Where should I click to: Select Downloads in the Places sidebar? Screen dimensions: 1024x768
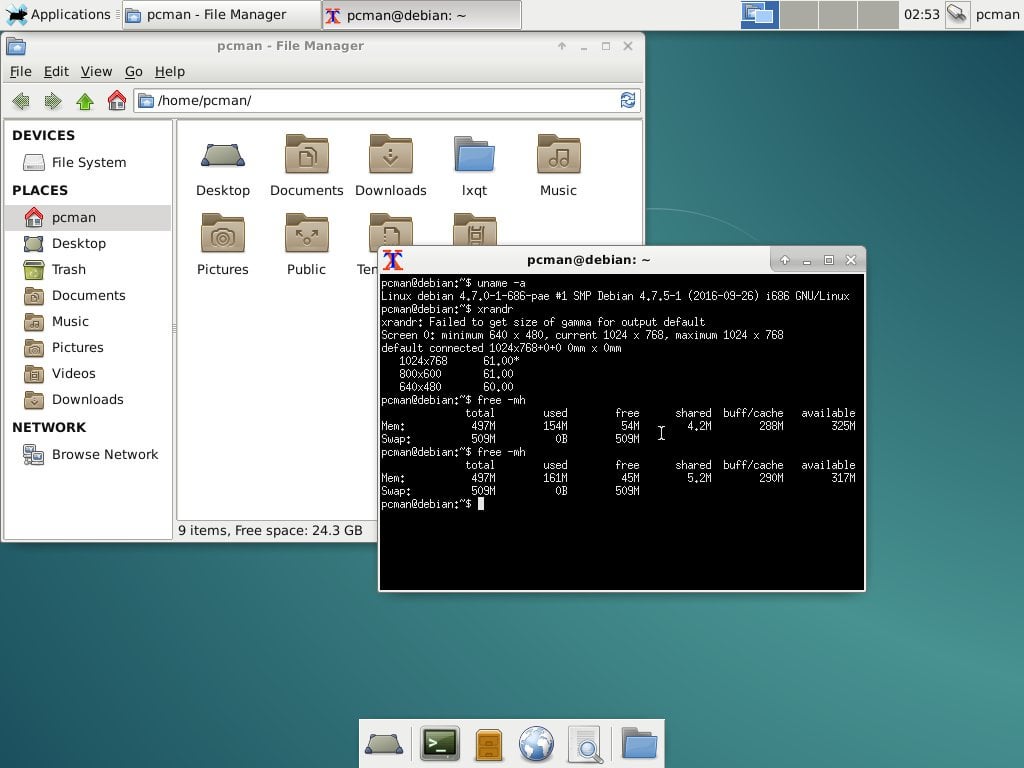[89, 399]
